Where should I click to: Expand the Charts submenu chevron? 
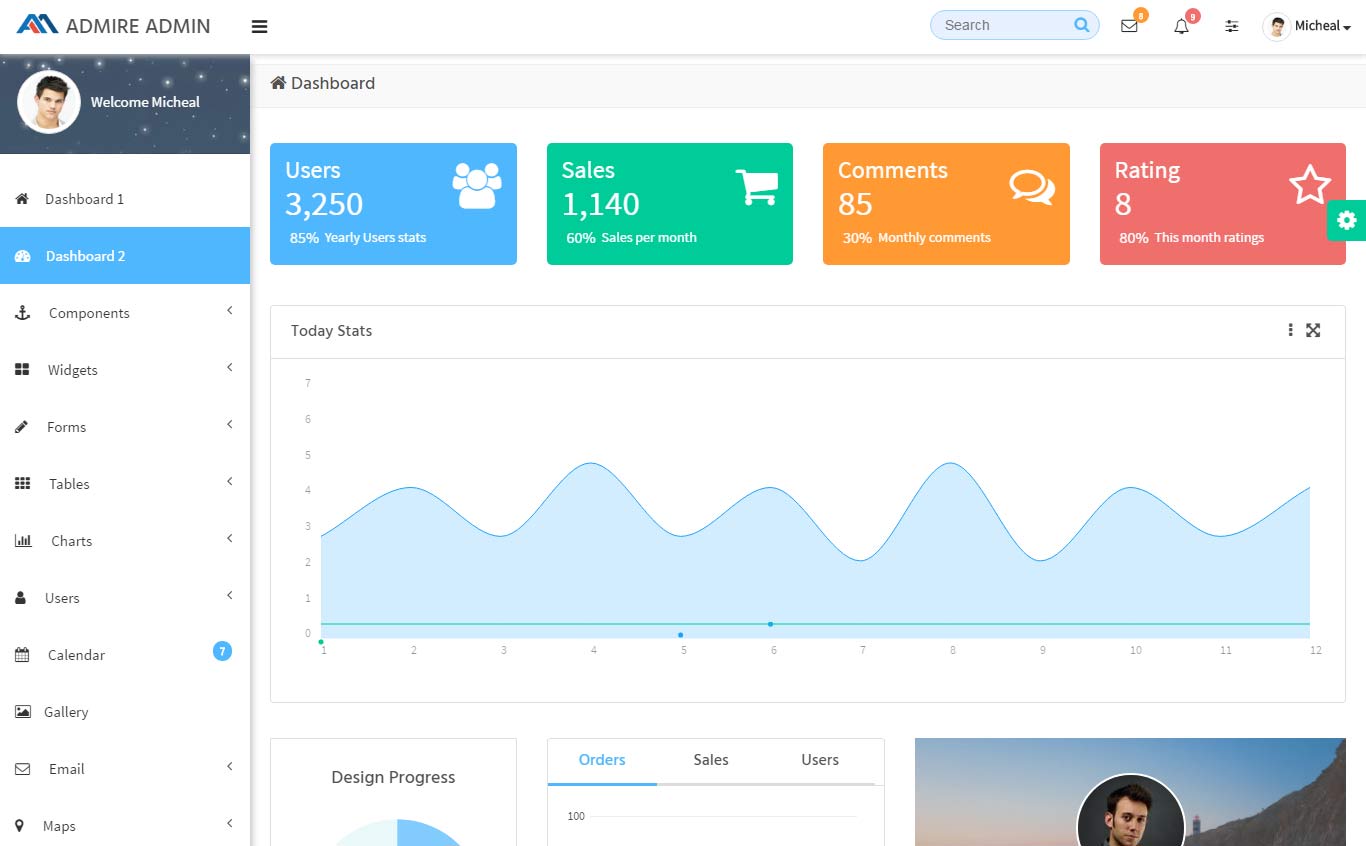coord(229,539)
